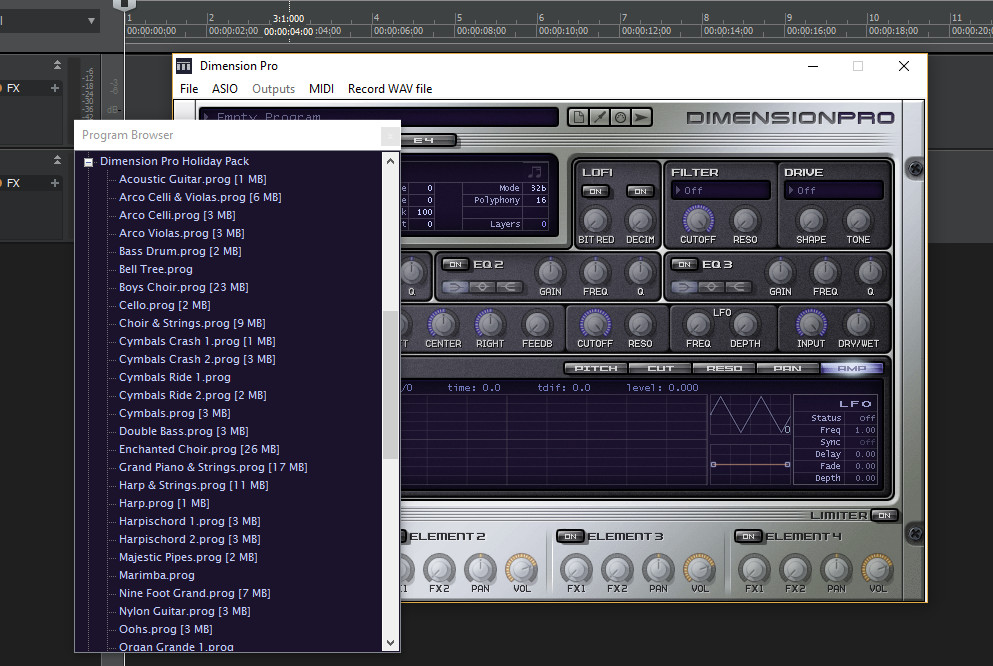Switch to the PITCH tab
This screenshot has height=666, width=993.
595,368
